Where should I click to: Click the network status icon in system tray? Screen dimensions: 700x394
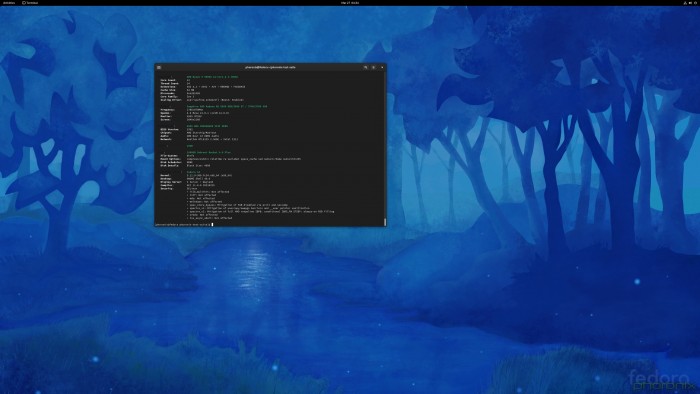click(x=685, y=3)
